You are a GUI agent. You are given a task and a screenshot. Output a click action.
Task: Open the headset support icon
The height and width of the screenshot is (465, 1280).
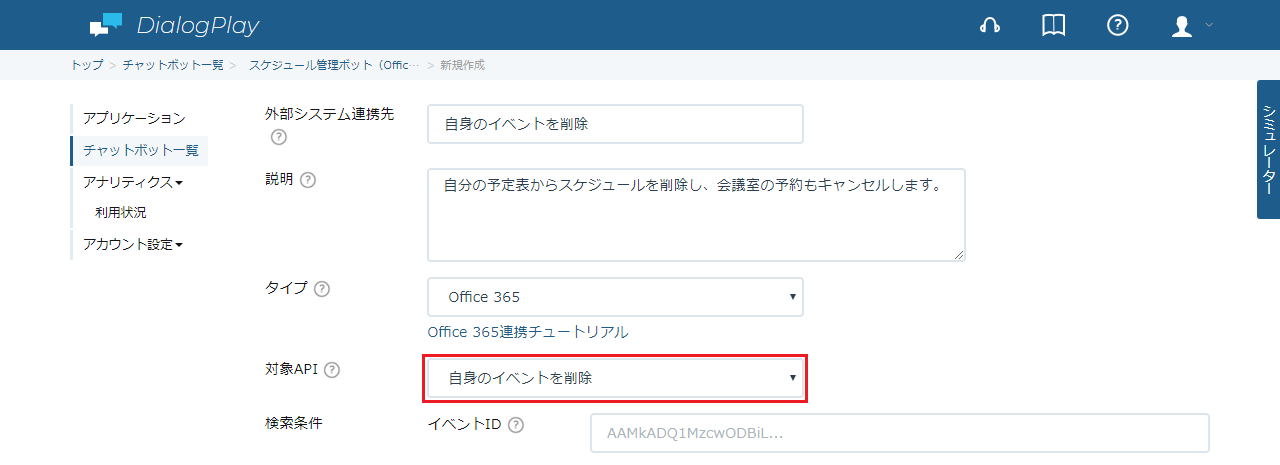tap(990, 26)
